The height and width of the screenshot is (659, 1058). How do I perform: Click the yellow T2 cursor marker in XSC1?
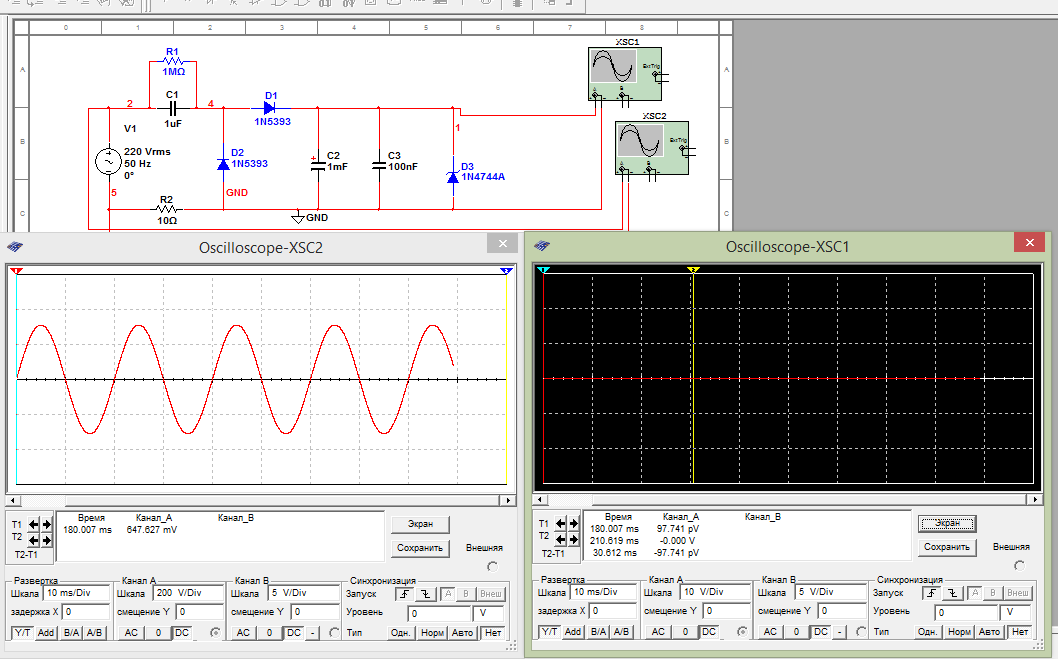pos(692,270)
